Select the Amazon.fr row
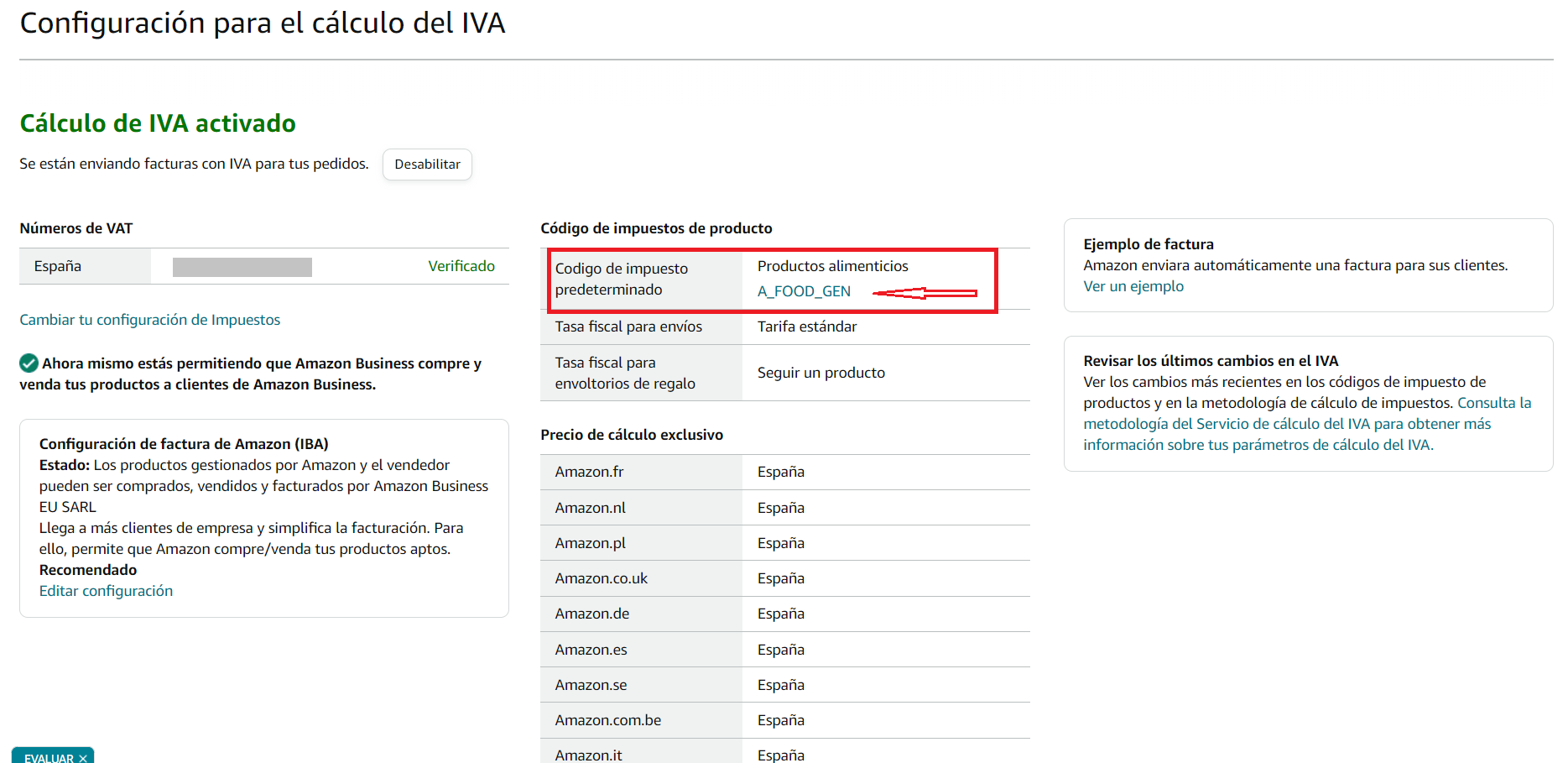This screenshot has height=763, width=1568. (x=785, y=472)
